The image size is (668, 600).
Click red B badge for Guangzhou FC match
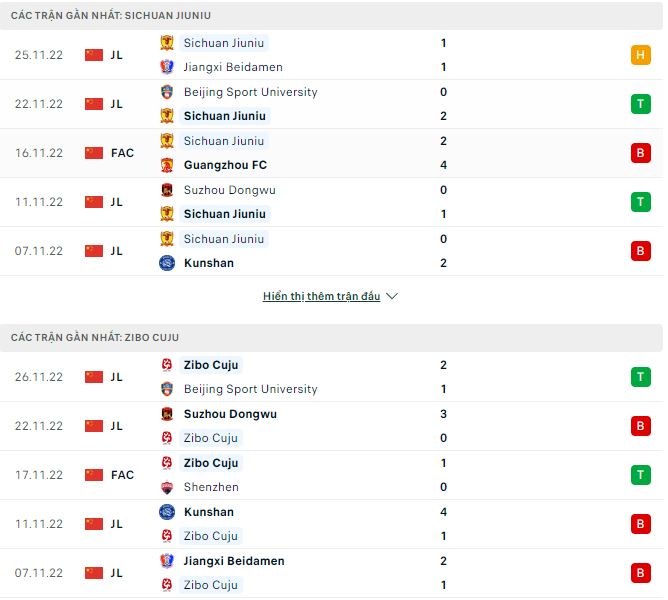tap(640, 153)
